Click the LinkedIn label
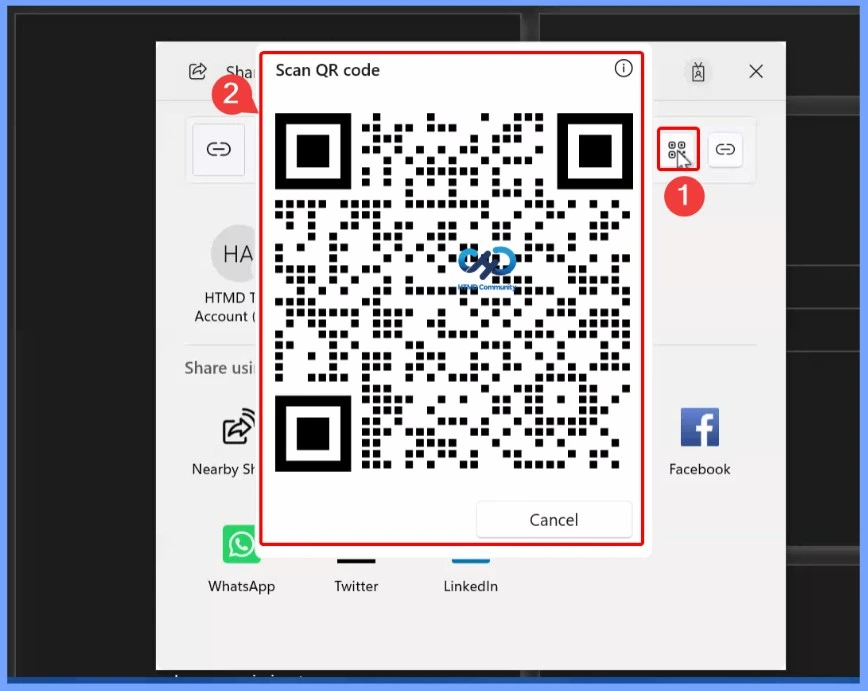 471,586
